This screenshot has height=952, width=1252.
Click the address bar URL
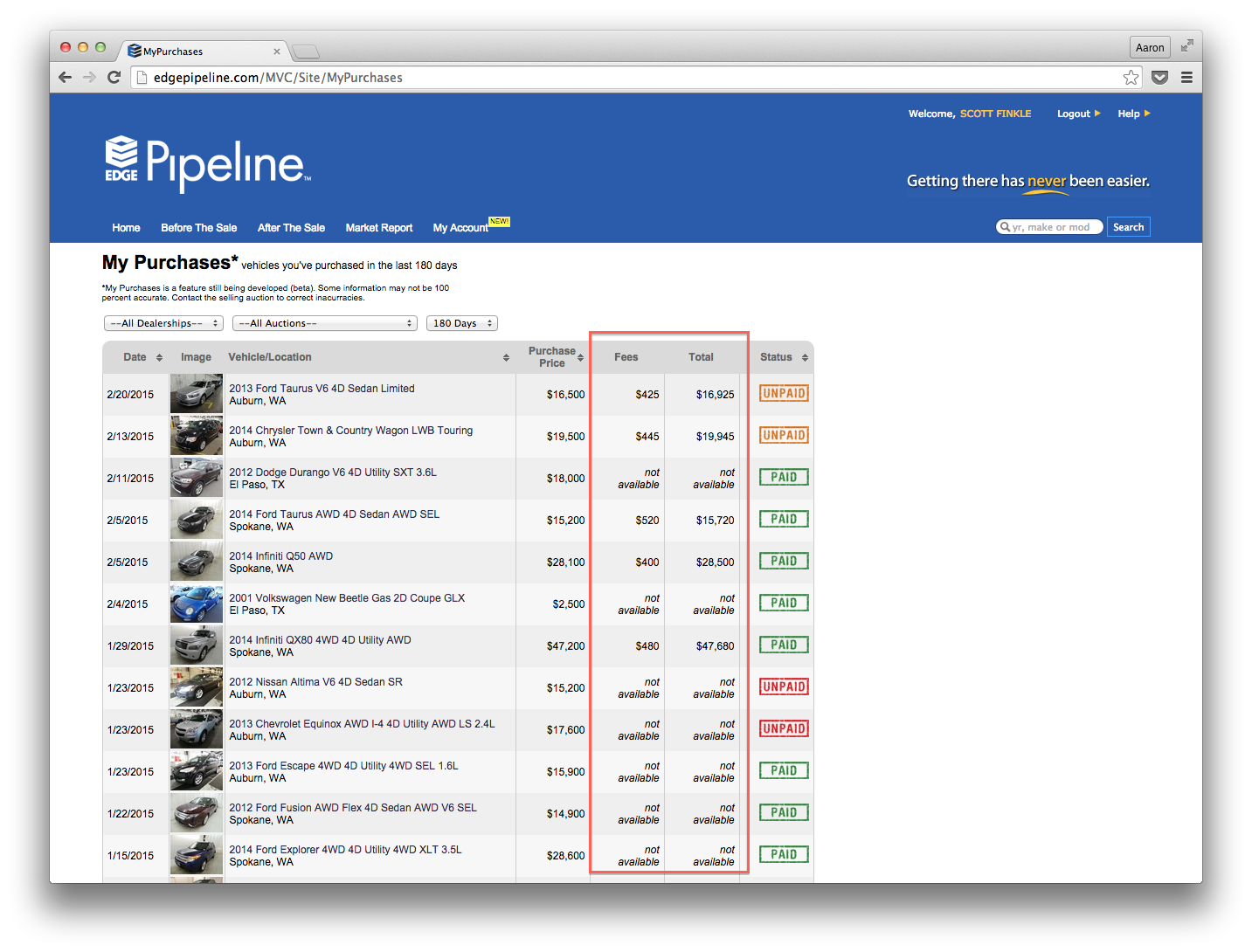[278, 78]
